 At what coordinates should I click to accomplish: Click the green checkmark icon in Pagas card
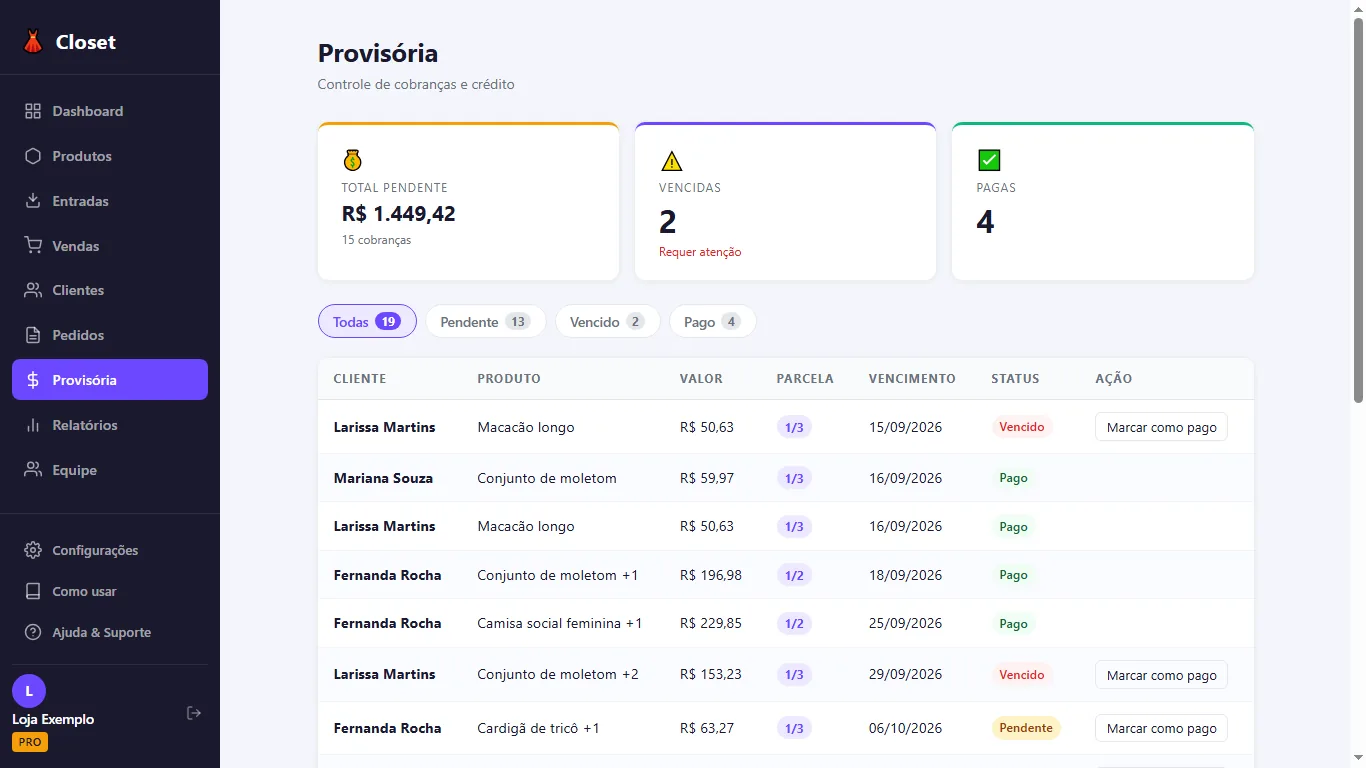tap(989, 160)
